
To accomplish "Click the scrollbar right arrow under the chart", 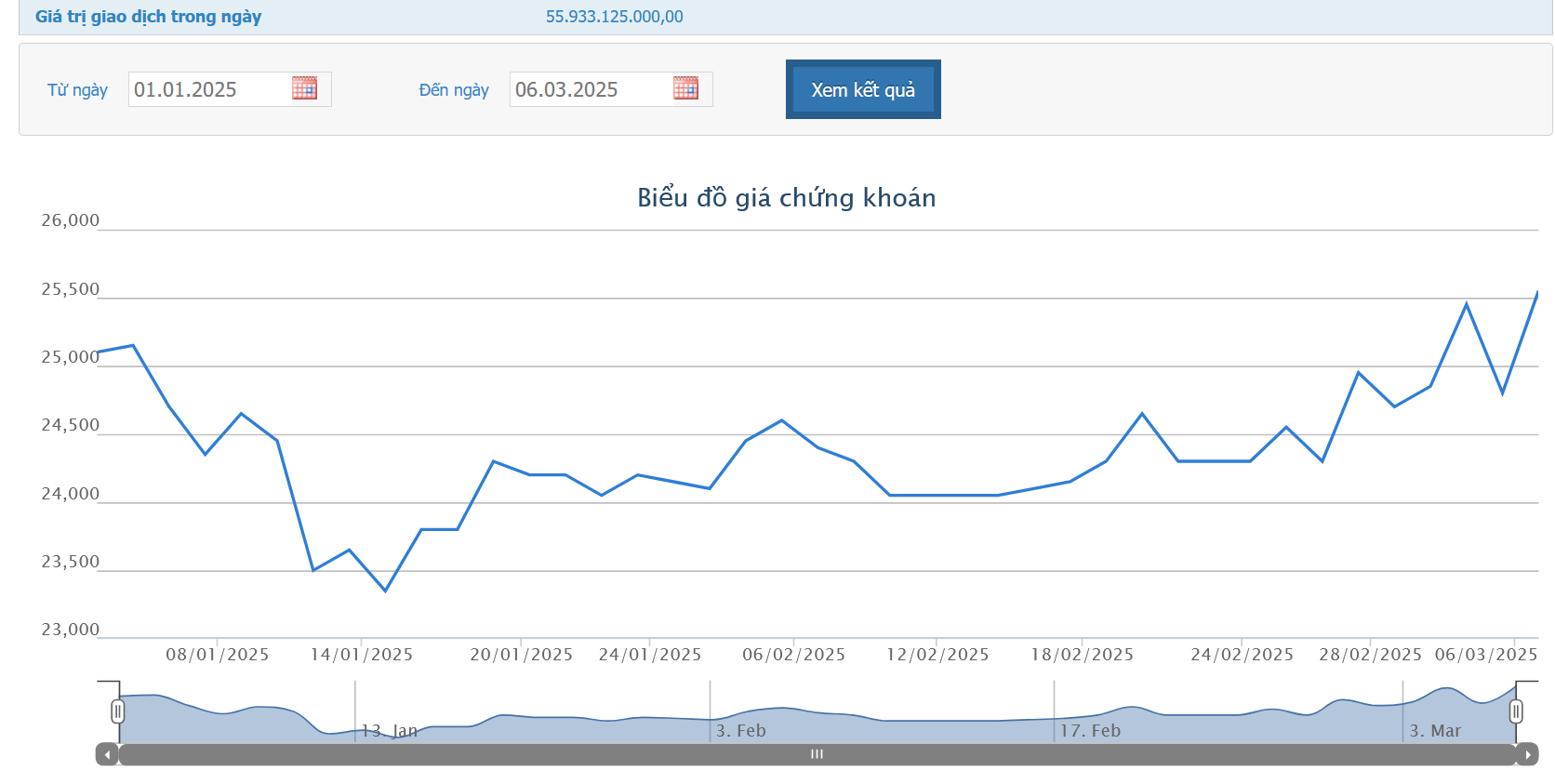I will [1527, 754].
